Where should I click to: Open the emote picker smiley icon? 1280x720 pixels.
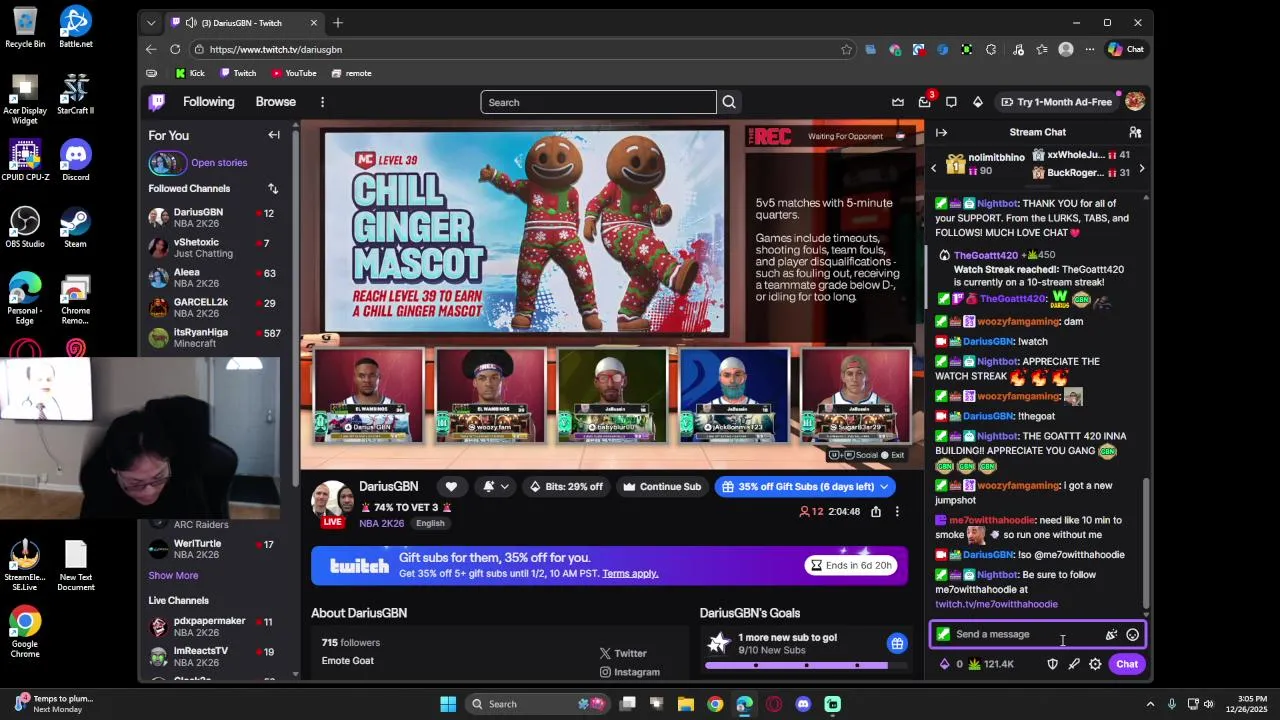coord(1132,634)
